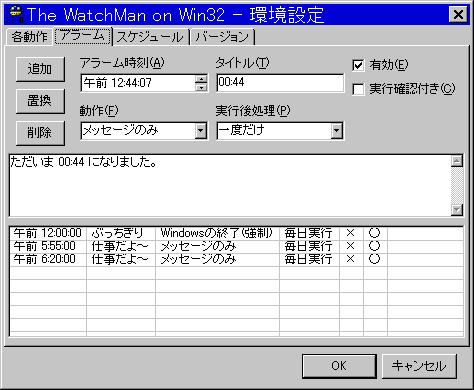
Task: Click the キャンセル button
Action: coord(419,366)
